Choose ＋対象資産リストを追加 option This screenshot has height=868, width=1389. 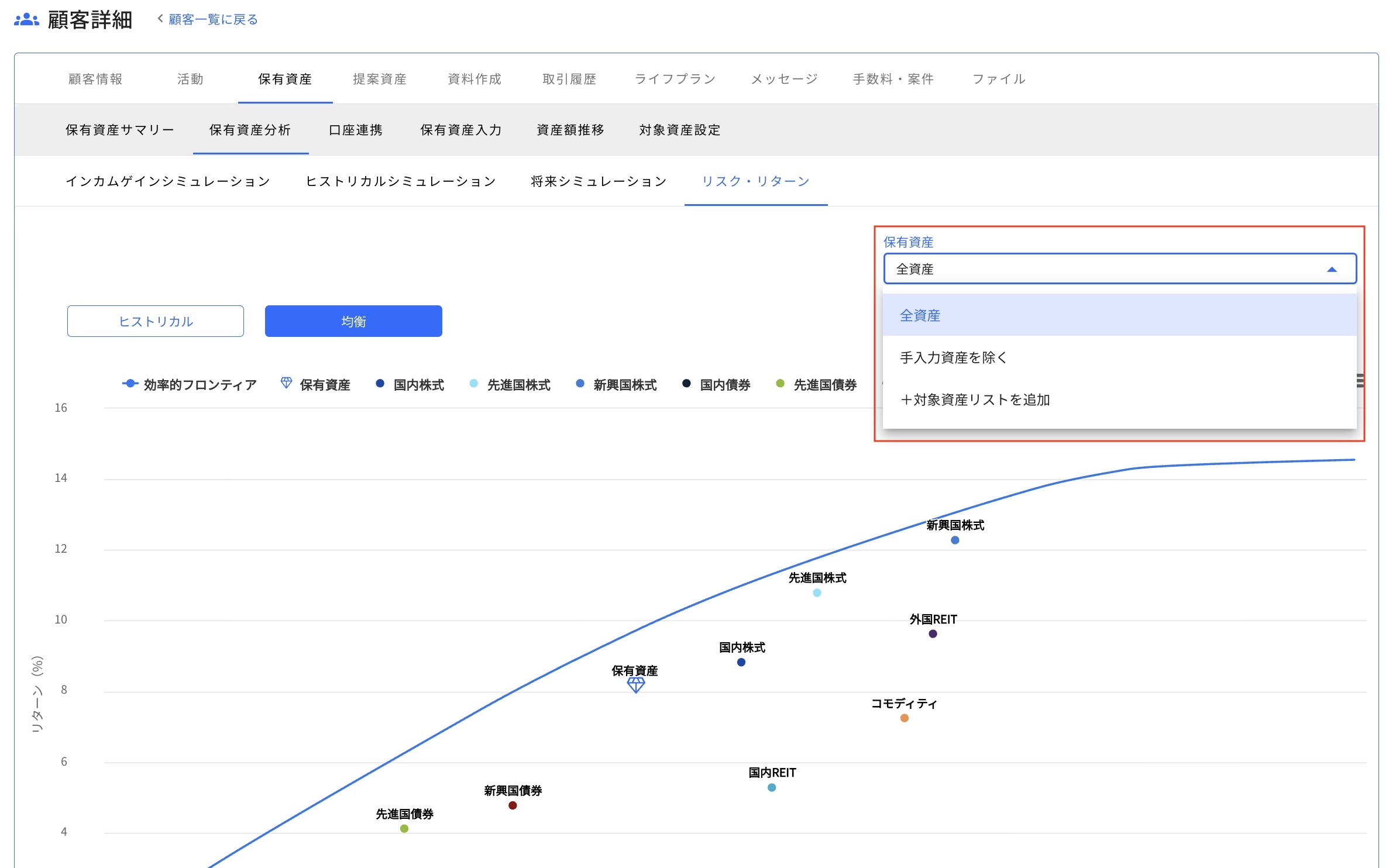[975, 399]
